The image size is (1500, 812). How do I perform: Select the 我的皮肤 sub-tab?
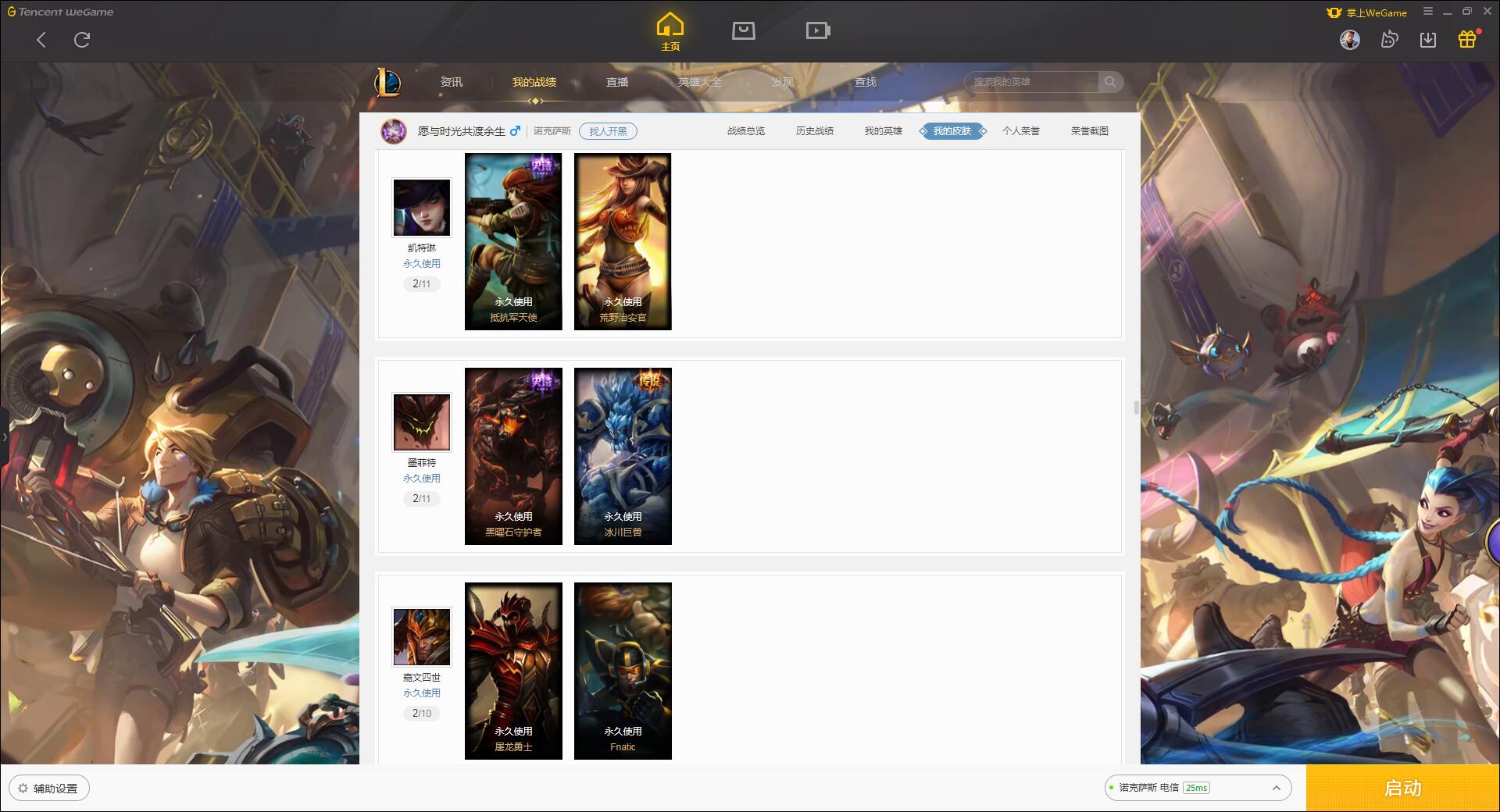(952, 131)
